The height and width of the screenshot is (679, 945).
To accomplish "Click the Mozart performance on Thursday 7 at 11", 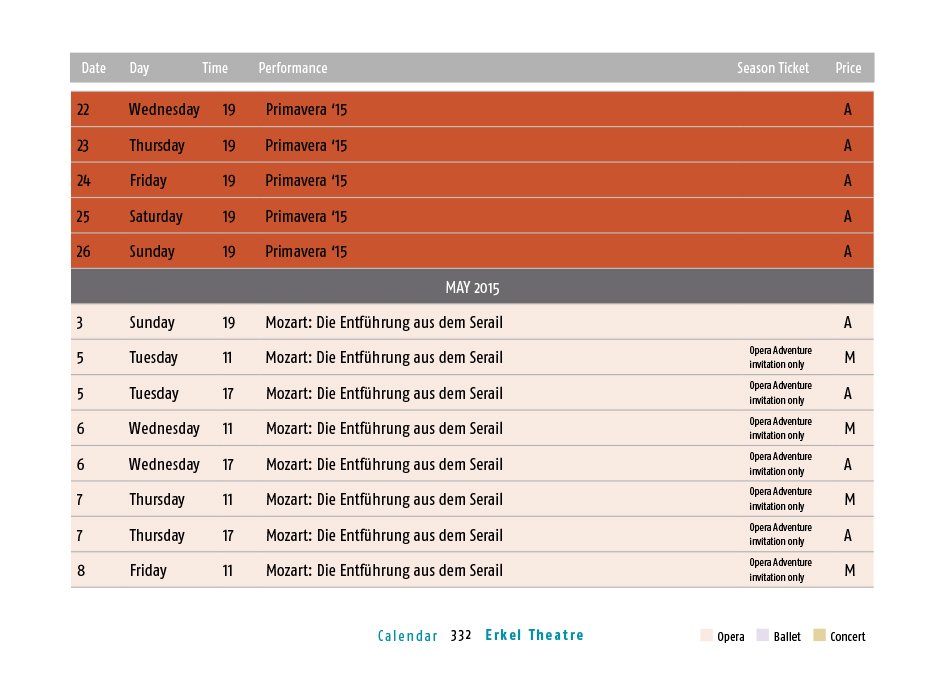I will (x=385, y=499).
